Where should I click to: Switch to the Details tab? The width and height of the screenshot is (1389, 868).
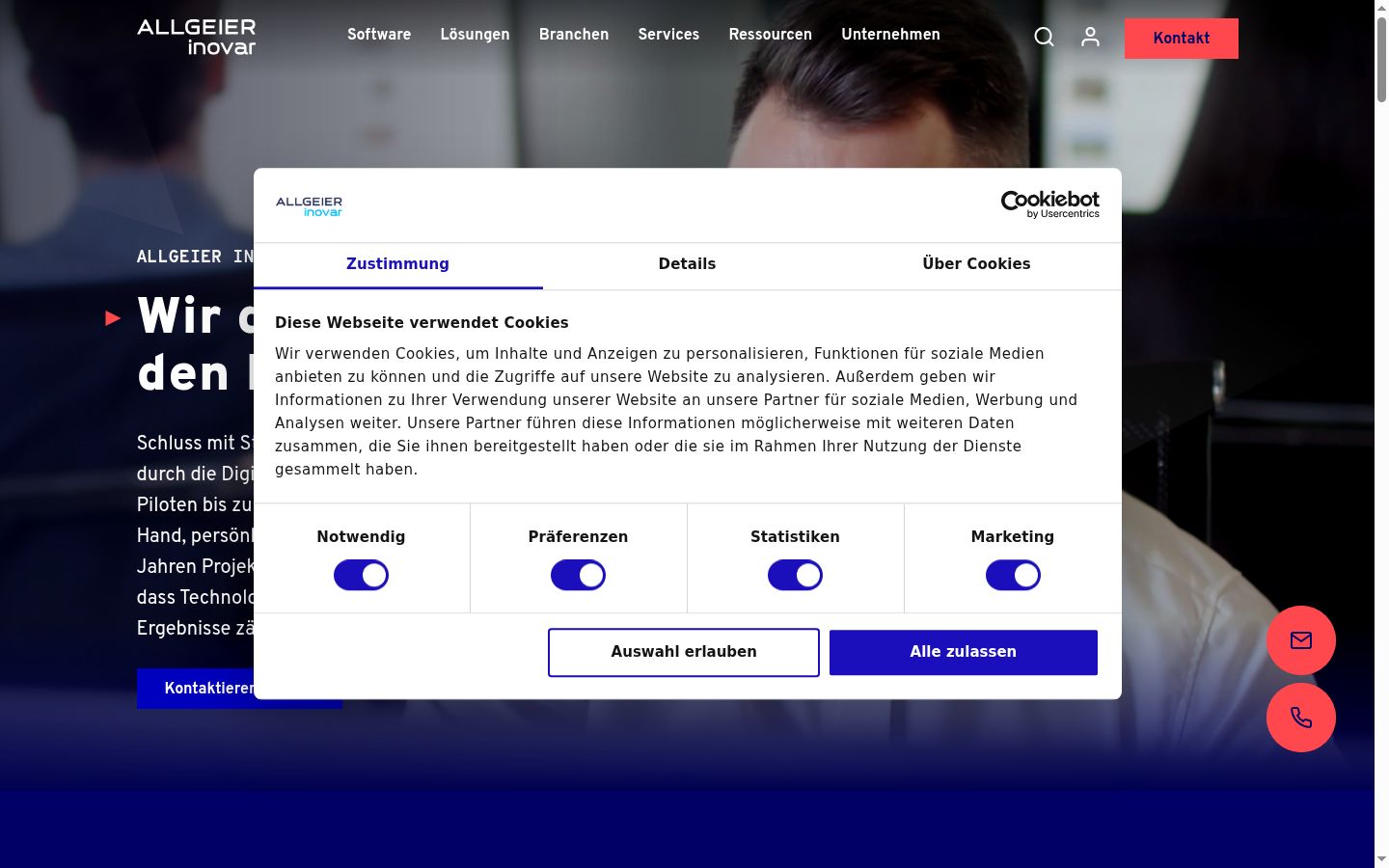[x=687, y=265]
